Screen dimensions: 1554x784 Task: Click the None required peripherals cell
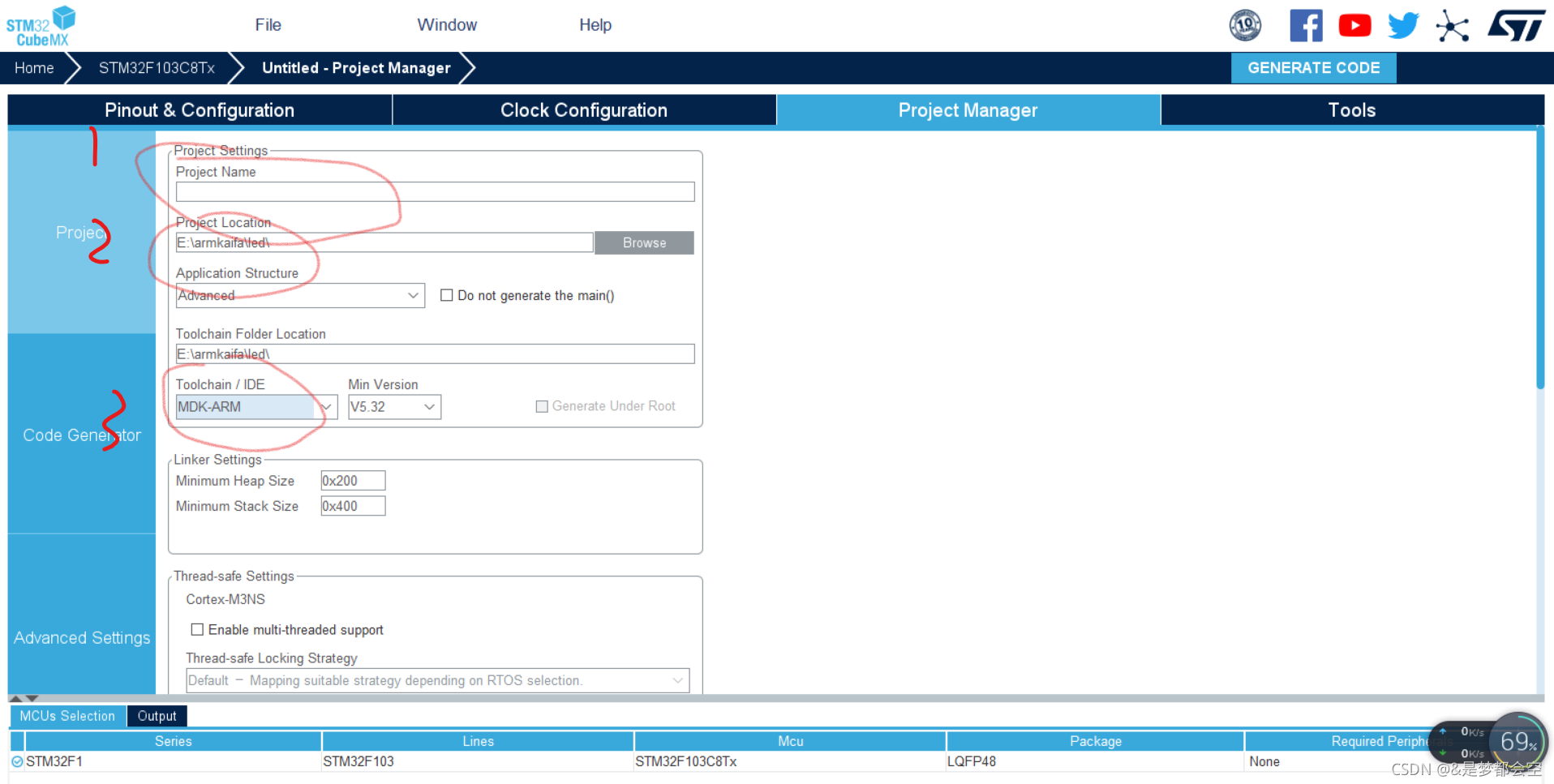click(1264, 761)
